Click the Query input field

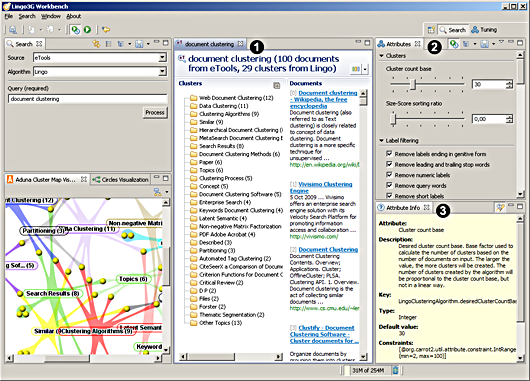click(88, 99)
